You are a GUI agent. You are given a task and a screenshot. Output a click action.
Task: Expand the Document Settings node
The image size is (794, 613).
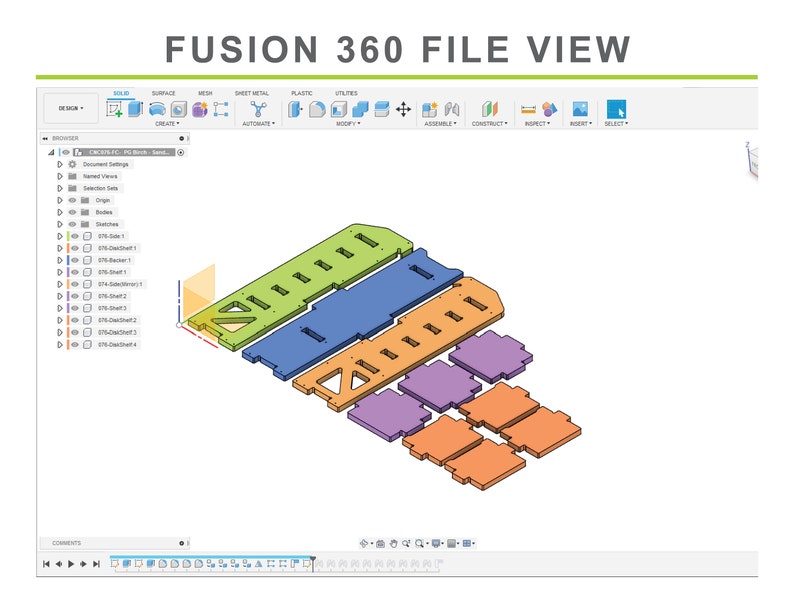coord(60,165)
